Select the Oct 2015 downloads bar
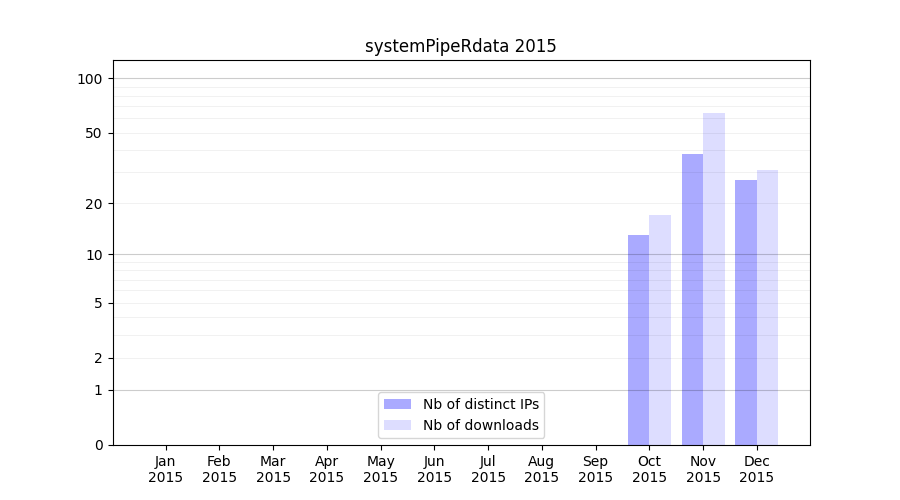 point(660,330)
